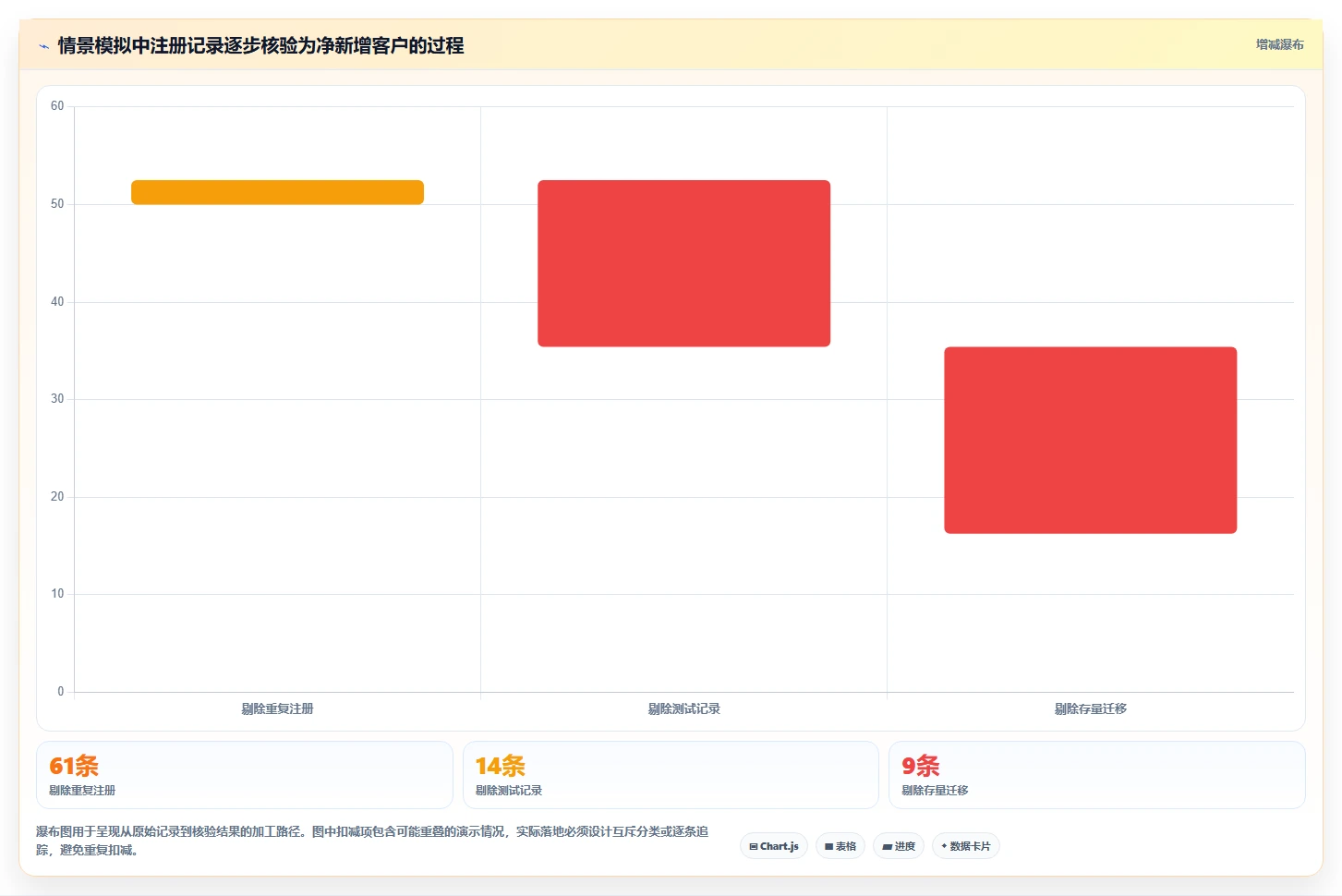Click the y-axis value 10
This screenshot has width=1342, height=896.
click(x=57, y=594)
